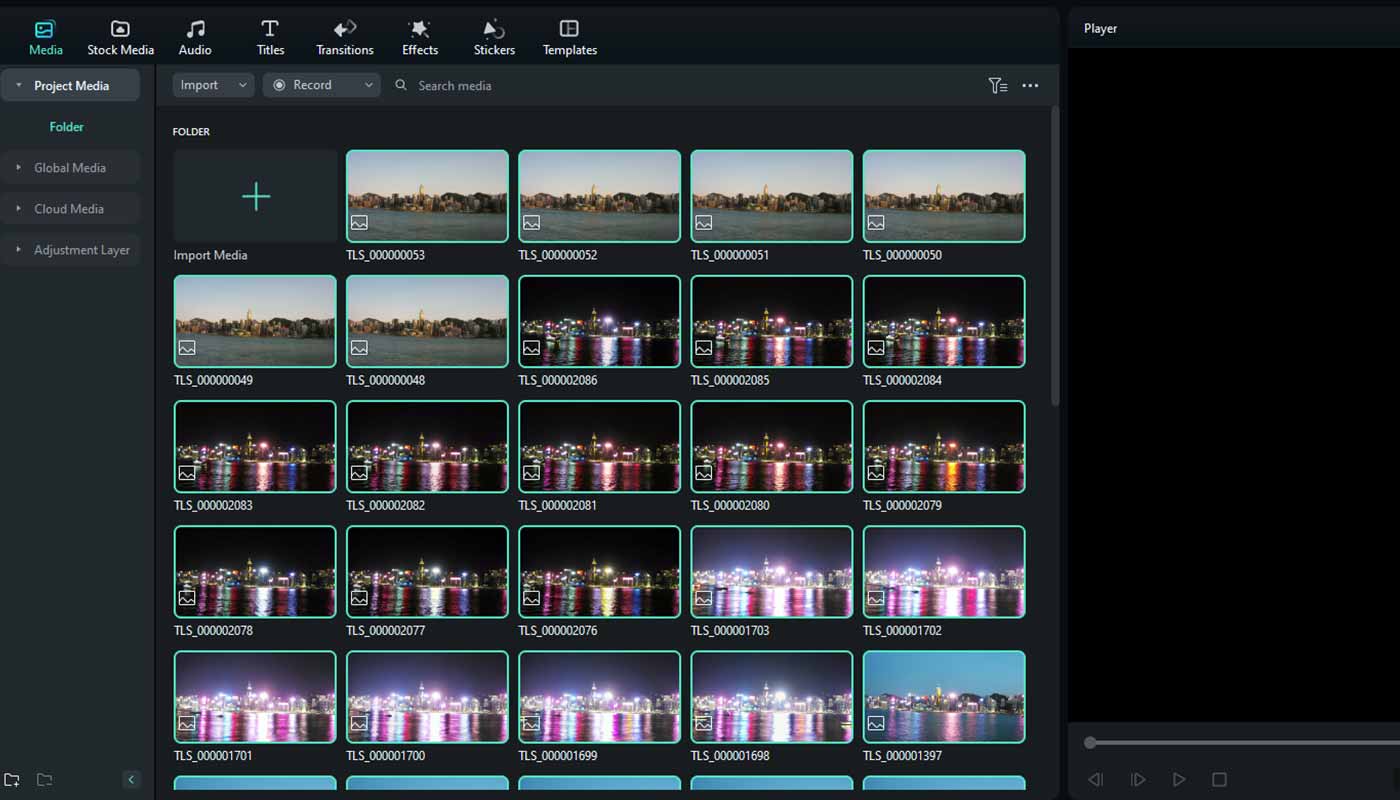The width and height of the screenshot is (1400, 800).
Task: Select thumbnail TLS_000002086
Action: pyautogui.click(x=599, y=321)
